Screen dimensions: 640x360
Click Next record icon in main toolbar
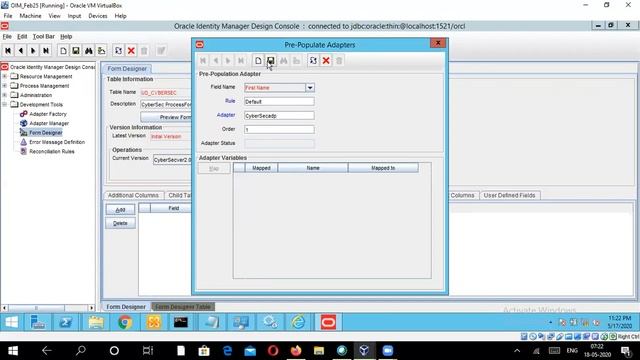tap(33, 51)
